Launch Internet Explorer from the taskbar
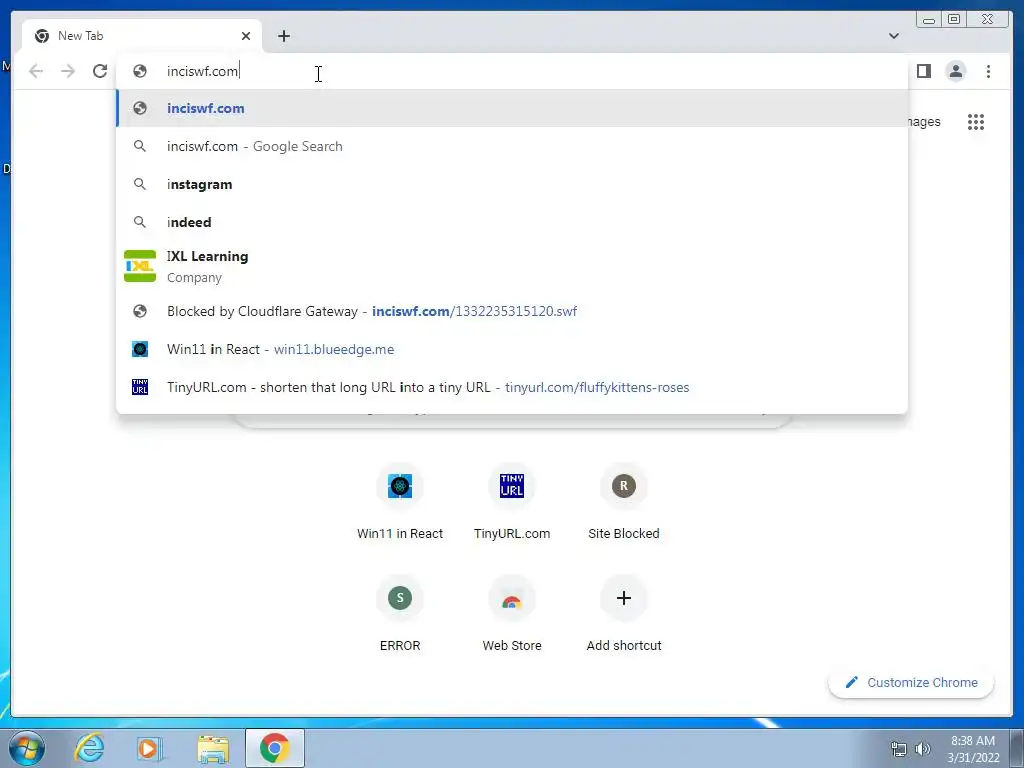 tap(89, 748)
